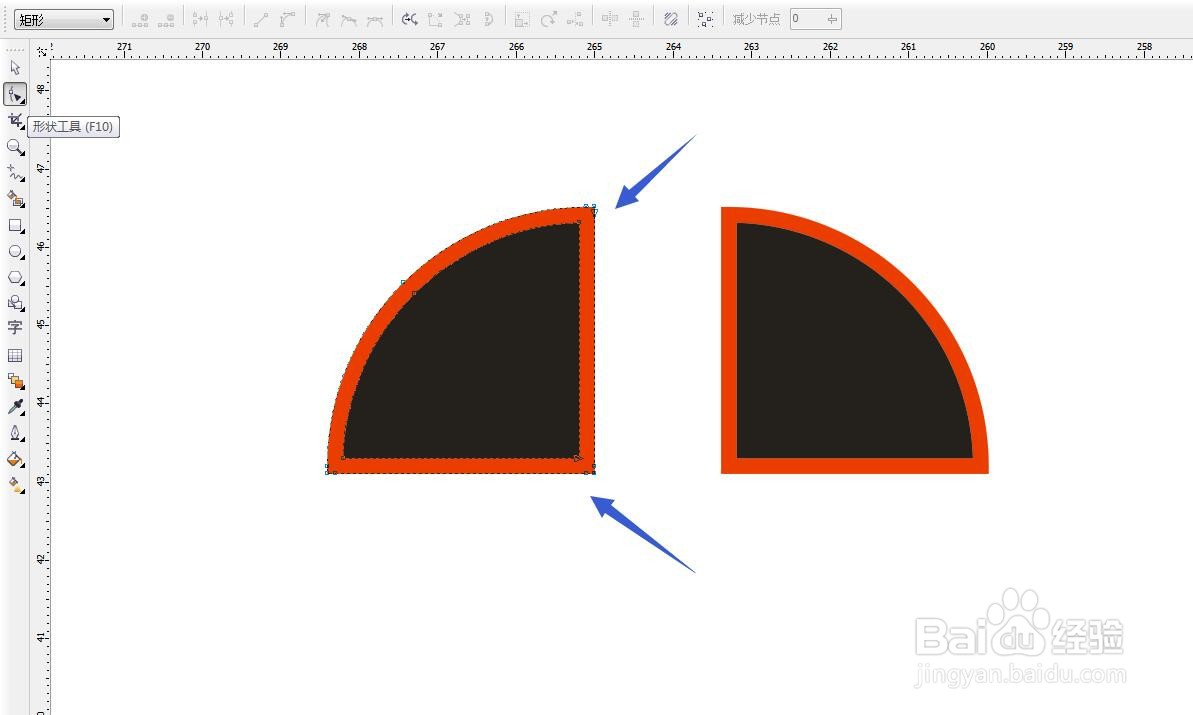Activate the Zoom magnifier tool
This screenshot has height=715, width=1193.
(15, 147)
